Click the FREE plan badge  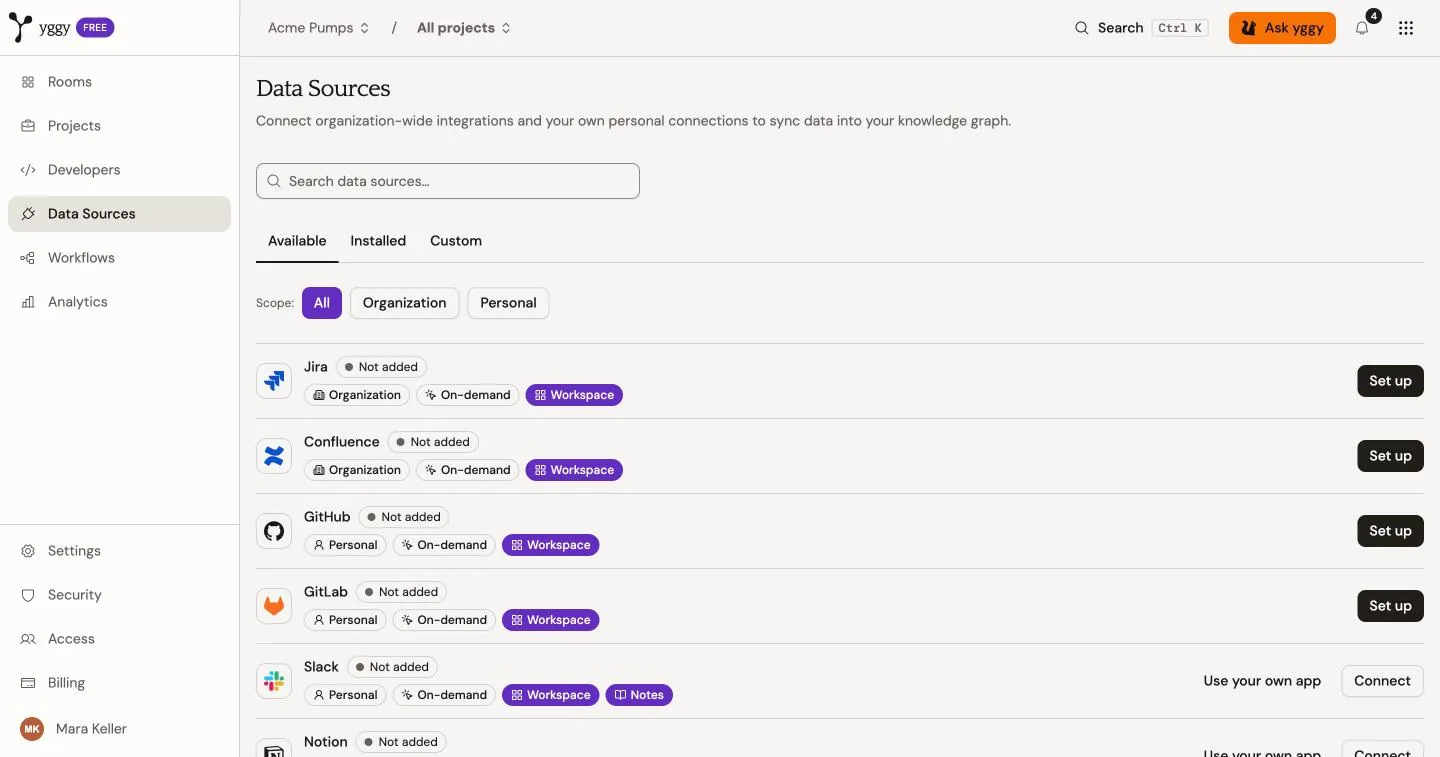95,28
